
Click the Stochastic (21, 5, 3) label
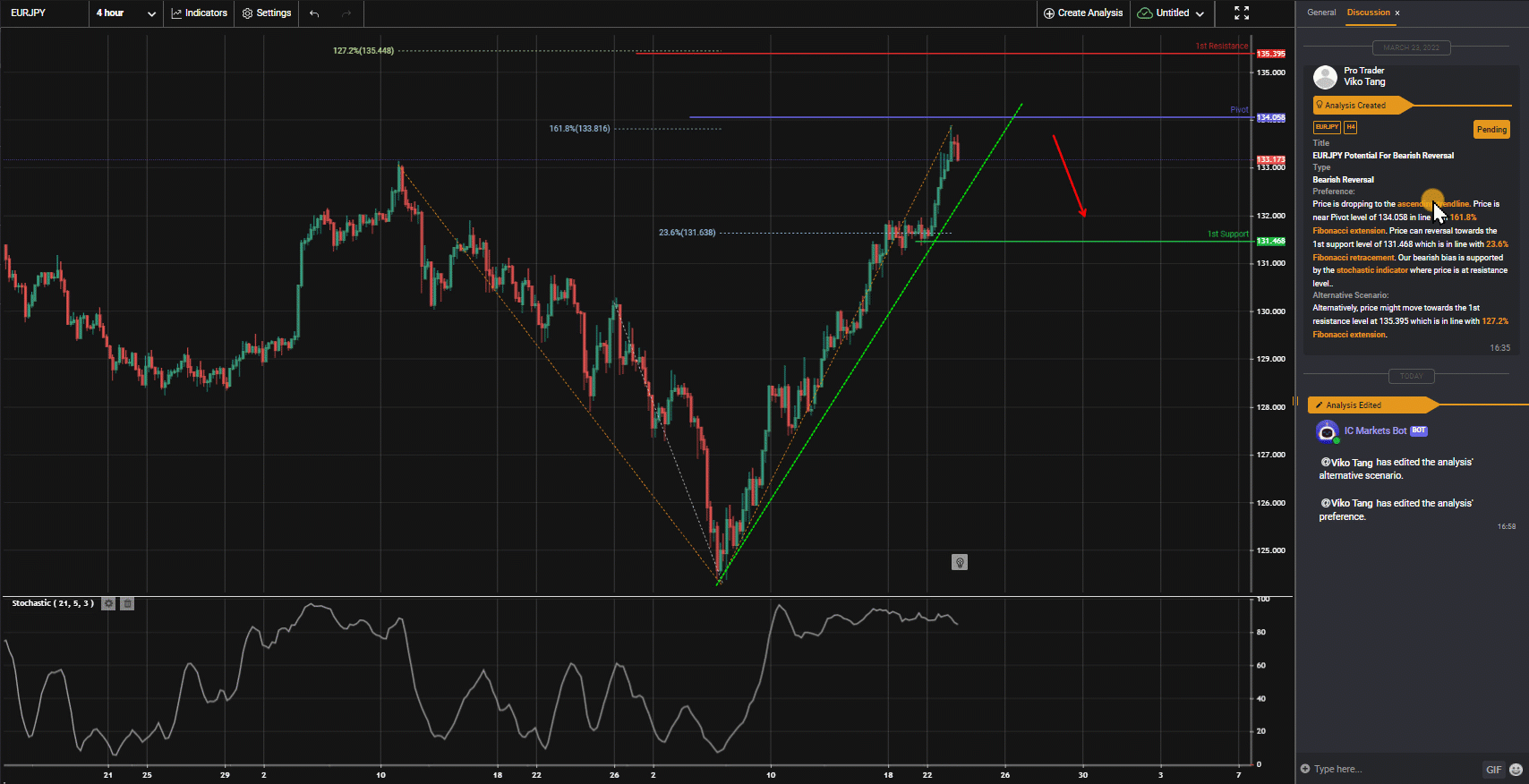pos(53,603)
